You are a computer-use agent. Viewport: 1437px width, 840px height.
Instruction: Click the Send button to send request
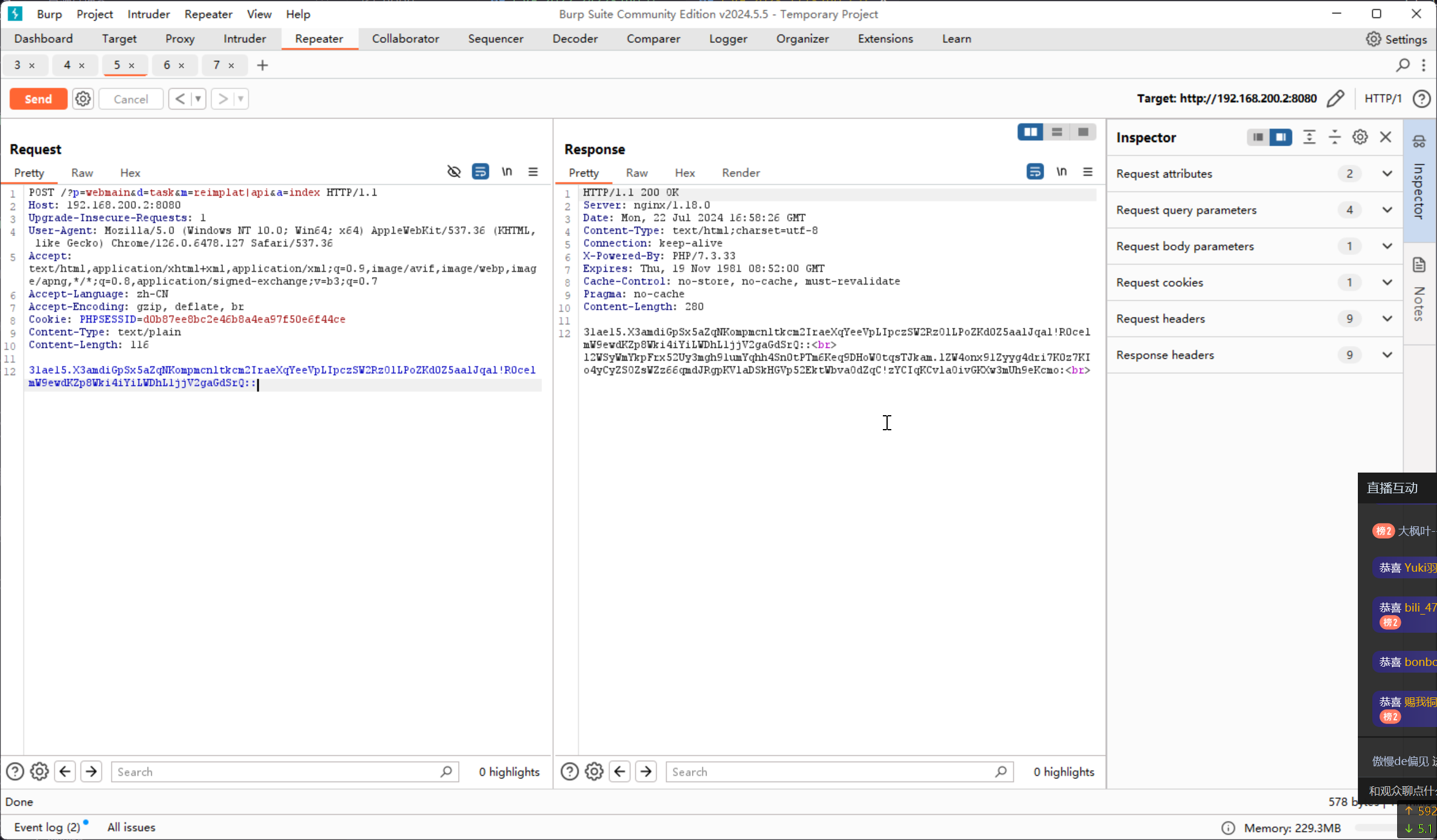(38, 99)
